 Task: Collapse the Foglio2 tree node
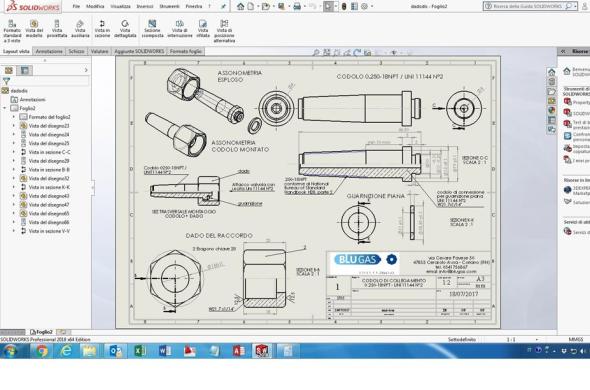point(5,108)
